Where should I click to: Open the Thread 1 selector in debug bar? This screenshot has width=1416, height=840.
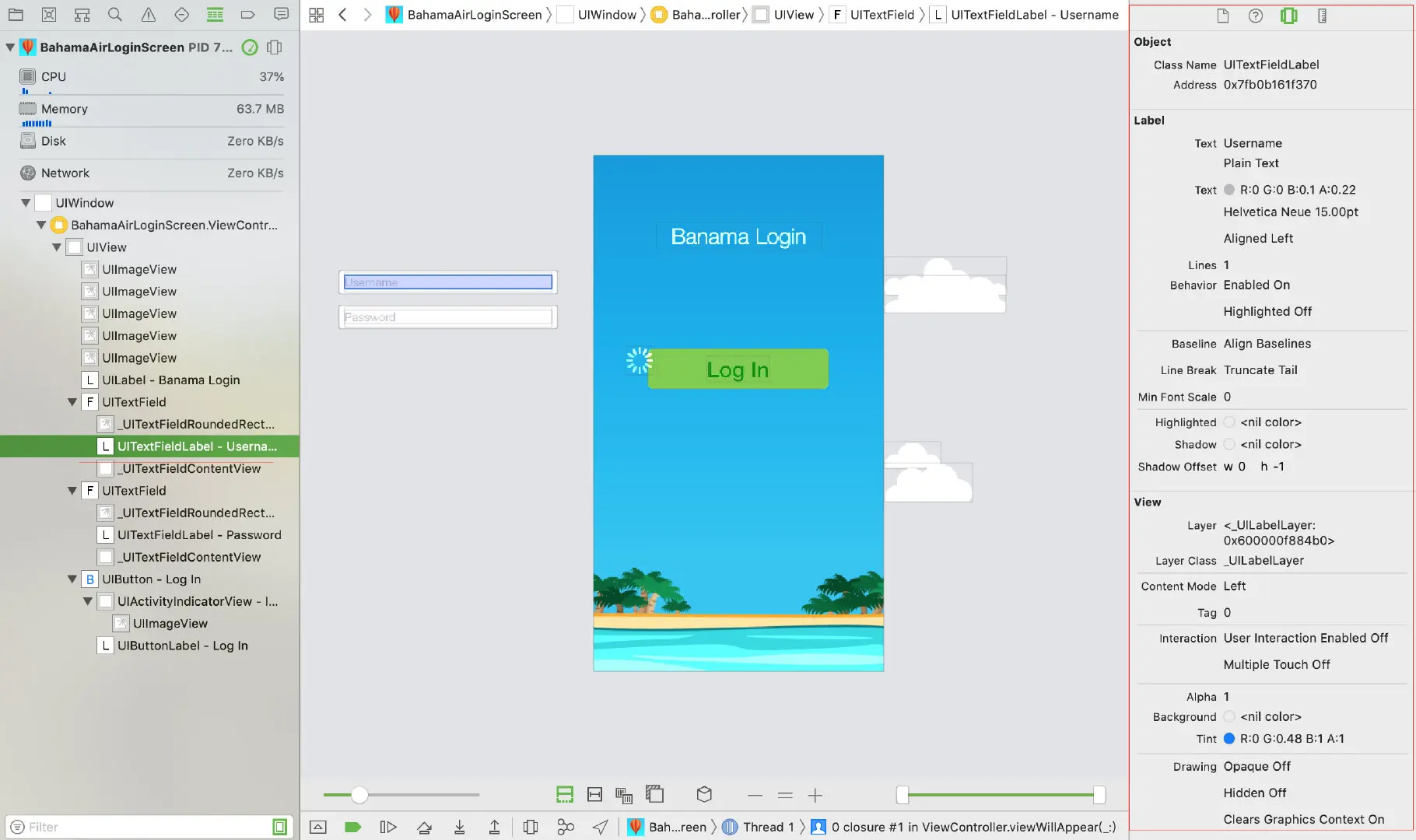click(x=759, y=827)
